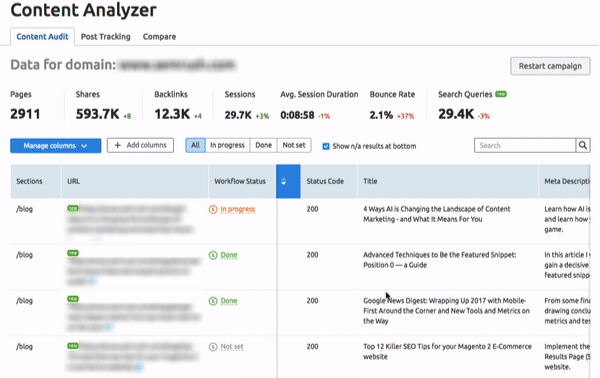Viewport: 600px width, 378px height.
Task: Click the plus icon in Add columns
Action: 118,145
